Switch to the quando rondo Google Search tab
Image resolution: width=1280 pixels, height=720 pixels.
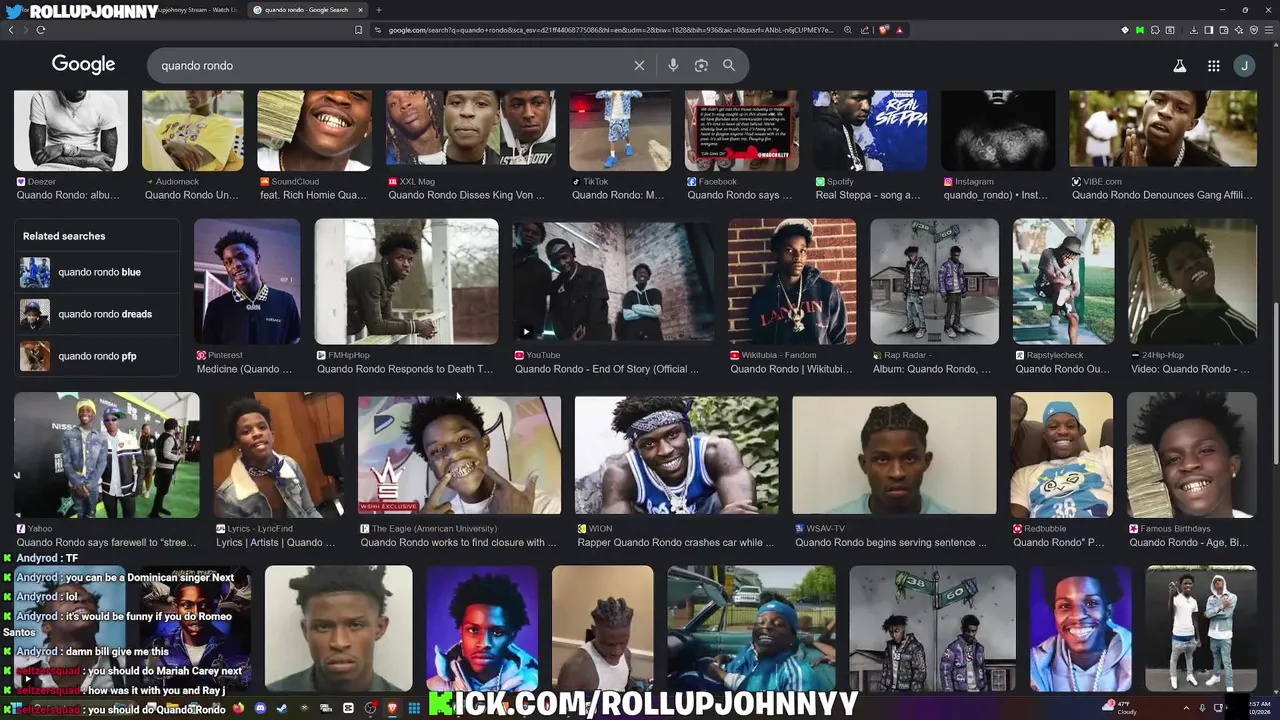(305, 10)
